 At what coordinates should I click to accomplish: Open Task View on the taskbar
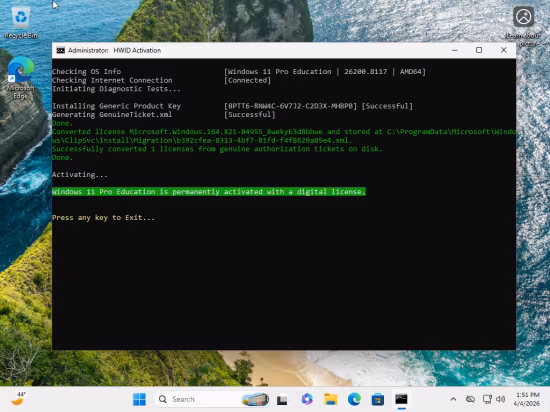[282, 400]
